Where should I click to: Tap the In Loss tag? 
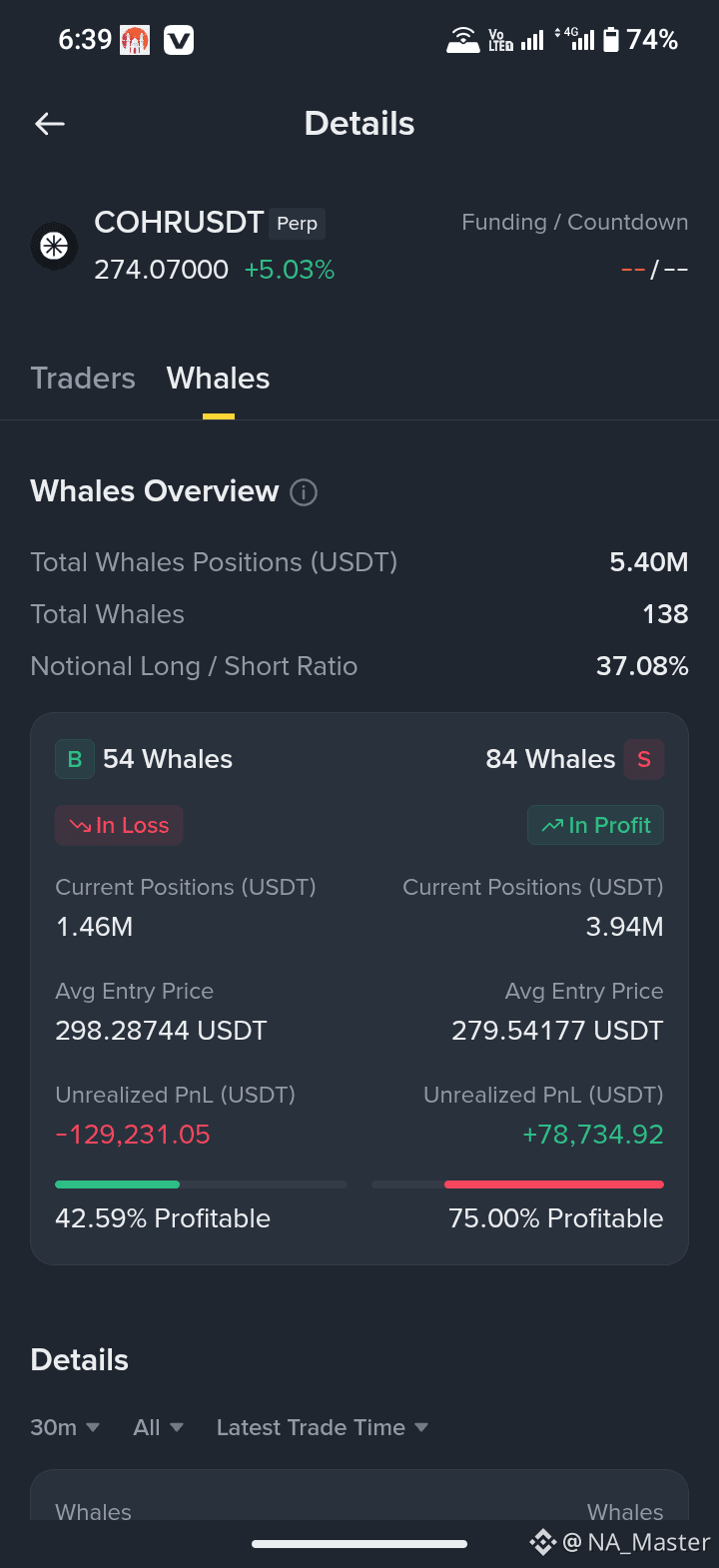click(x=119, y=825)
